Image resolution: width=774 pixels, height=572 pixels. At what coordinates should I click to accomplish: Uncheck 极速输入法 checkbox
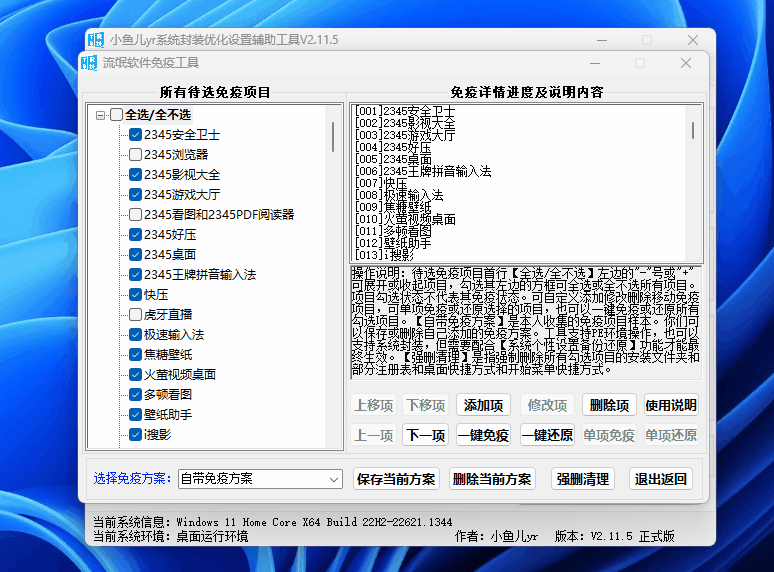coord(135,335)
